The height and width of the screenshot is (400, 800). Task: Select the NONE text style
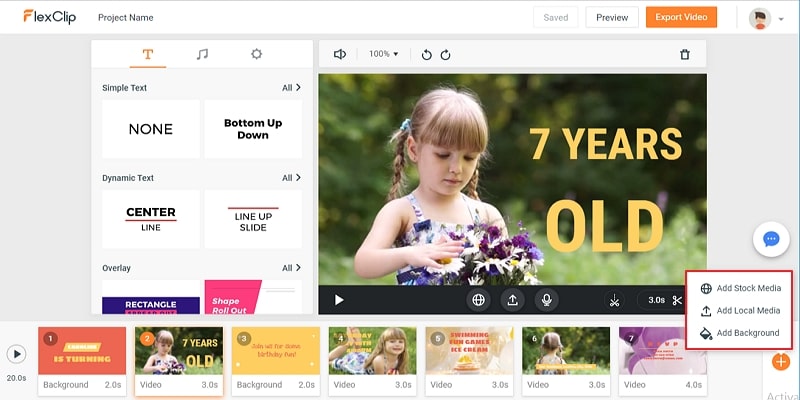click(151, 129)
